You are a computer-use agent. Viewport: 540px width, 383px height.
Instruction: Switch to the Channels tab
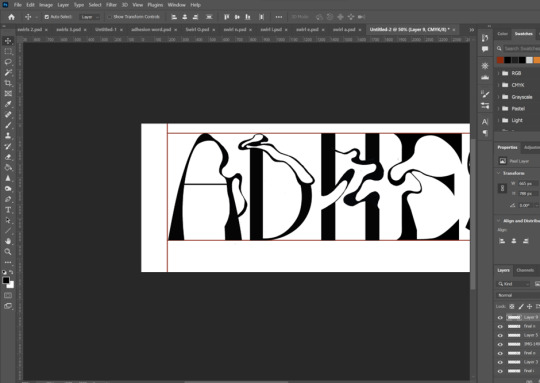point(525,270)
